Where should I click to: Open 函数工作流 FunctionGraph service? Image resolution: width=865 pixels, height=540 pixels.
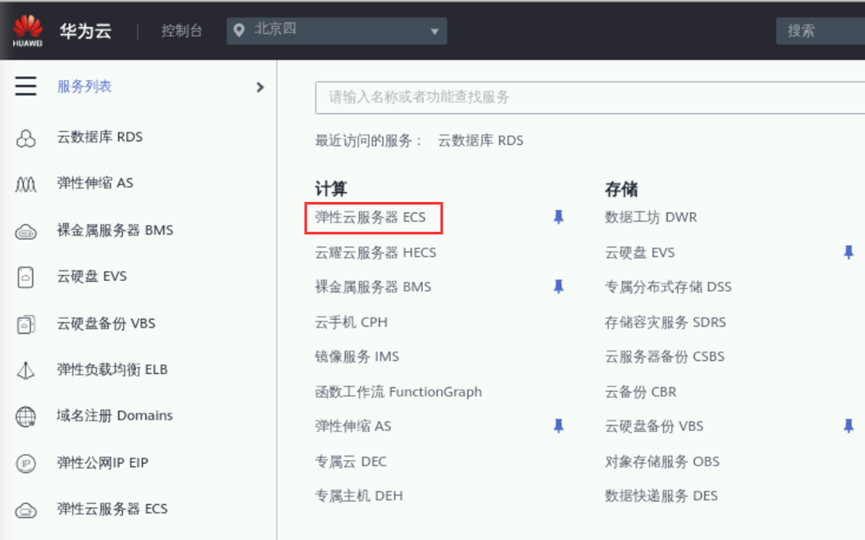(398, 392)
